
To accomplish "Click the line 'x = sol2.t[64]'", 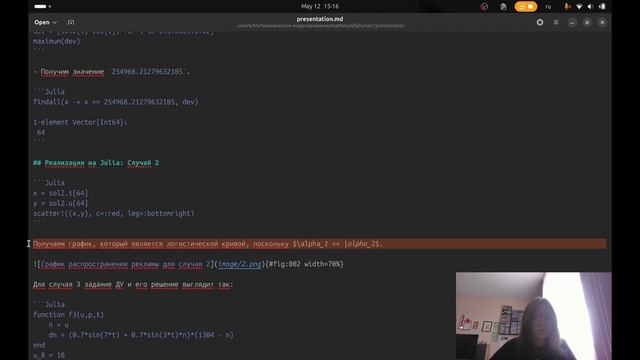I will click(x=60, y=193).
